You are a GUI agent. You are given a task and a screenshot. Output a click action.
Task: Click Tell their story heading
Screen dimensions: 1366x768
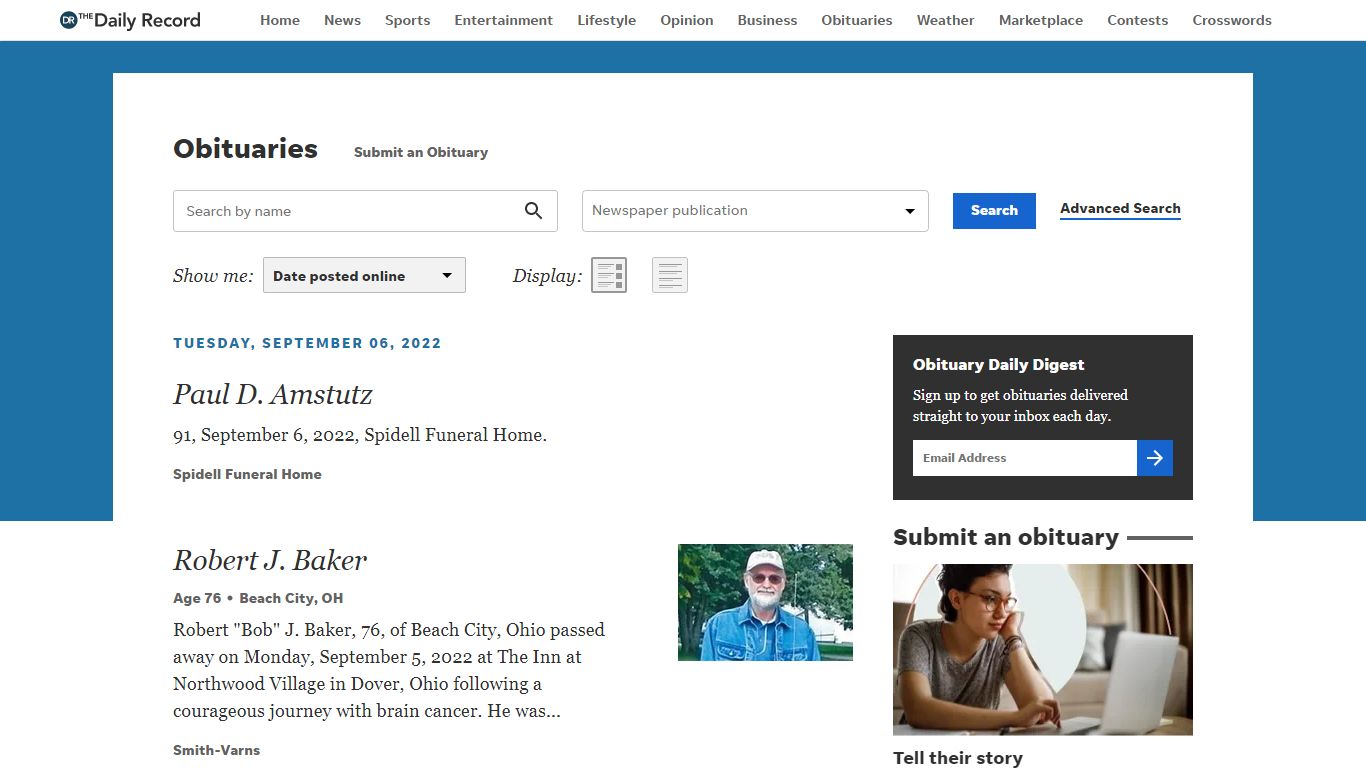[958, 758]
